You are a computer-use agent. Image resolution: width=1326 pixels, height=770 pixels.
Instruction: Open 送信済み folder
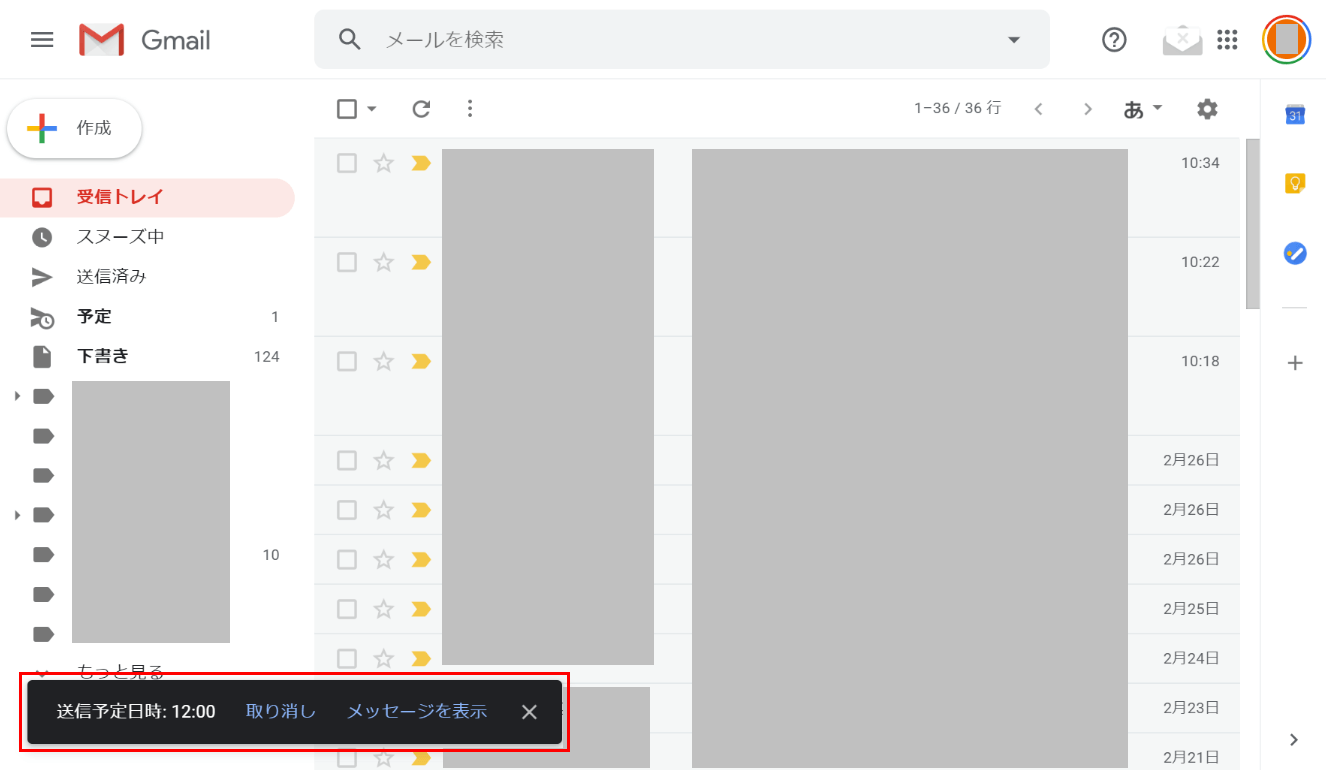click(x=148, y=277)
